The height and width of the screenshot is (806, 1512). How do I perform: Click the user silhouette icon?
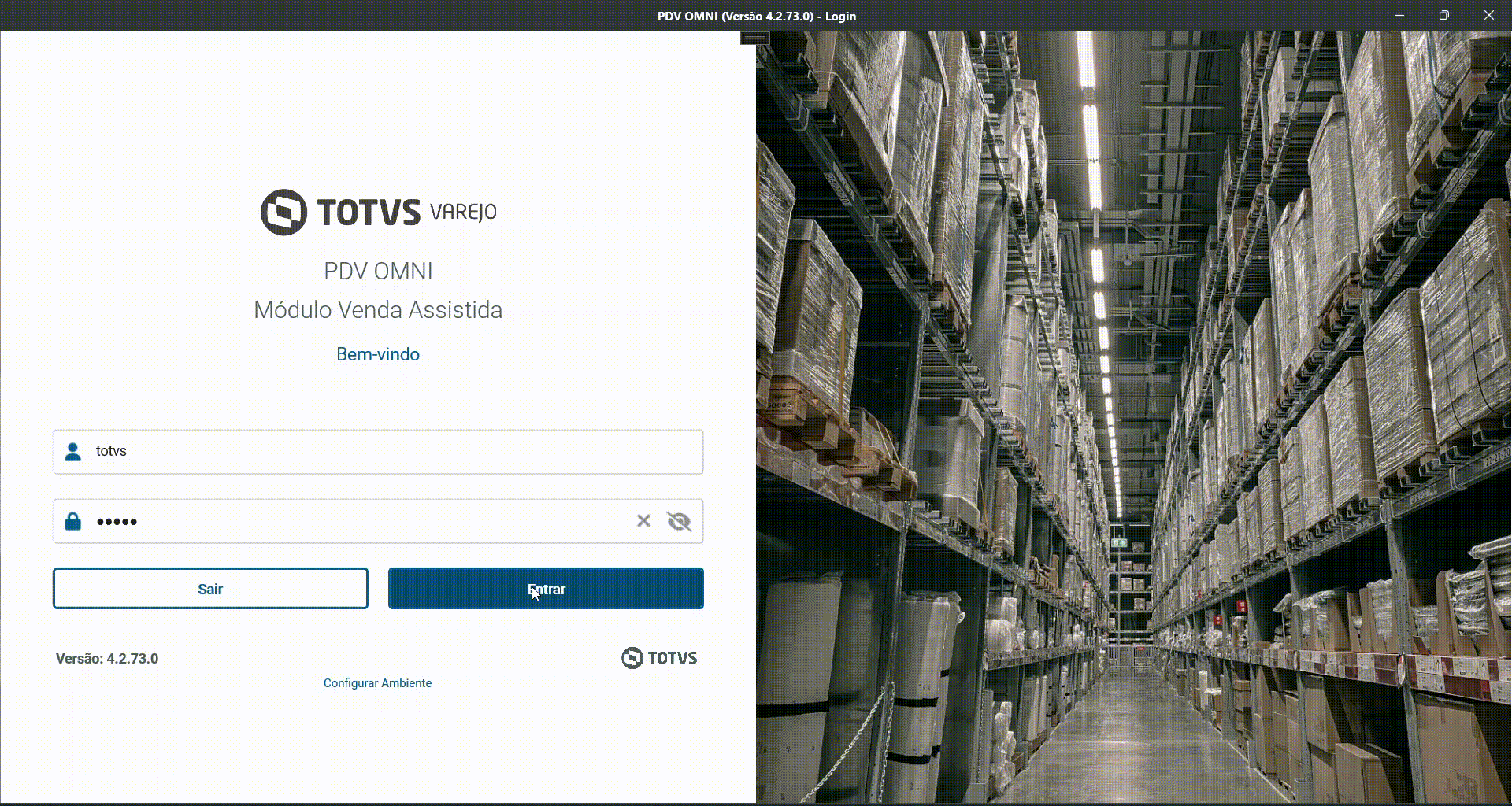[72, 452]
